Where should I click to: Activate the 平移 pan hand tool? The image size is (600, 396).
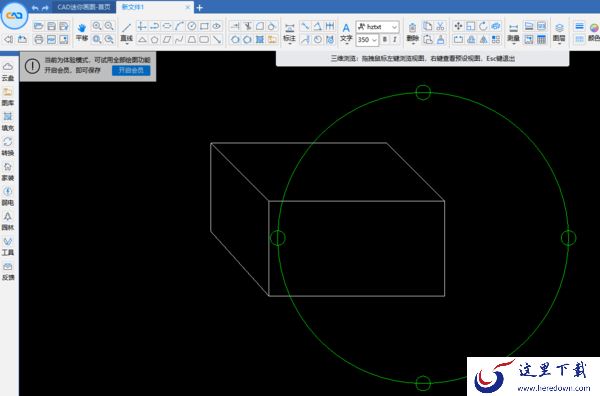[82, 32]
